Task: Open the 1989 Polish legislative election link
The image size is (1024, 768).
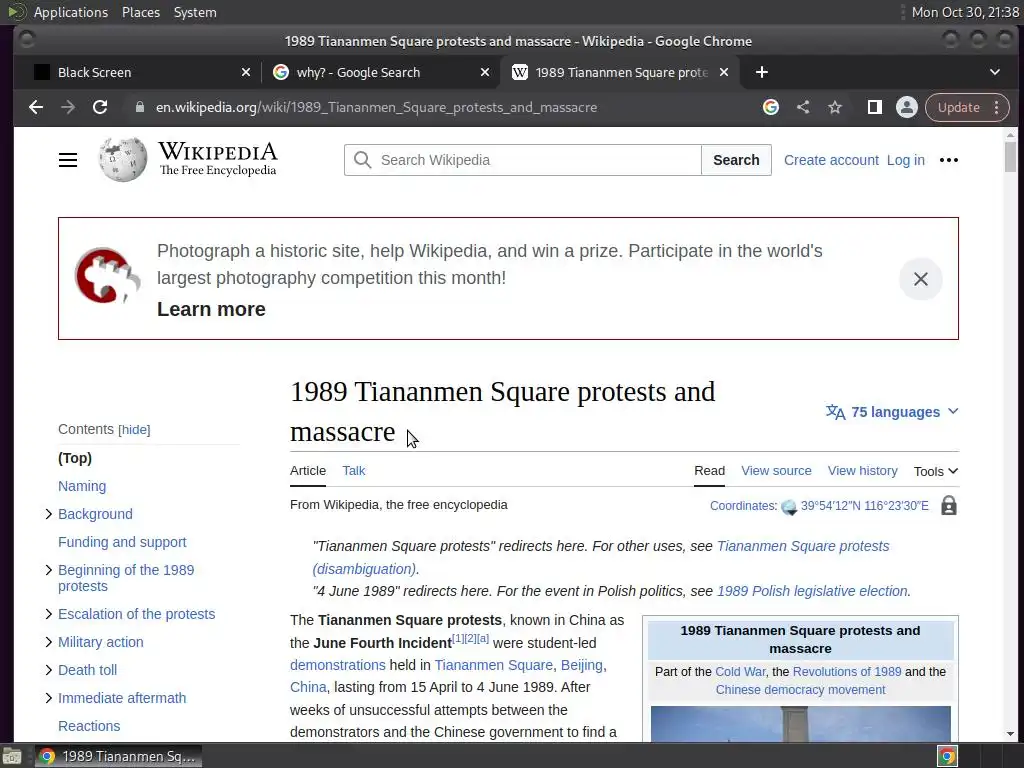Action: [812, 591]
